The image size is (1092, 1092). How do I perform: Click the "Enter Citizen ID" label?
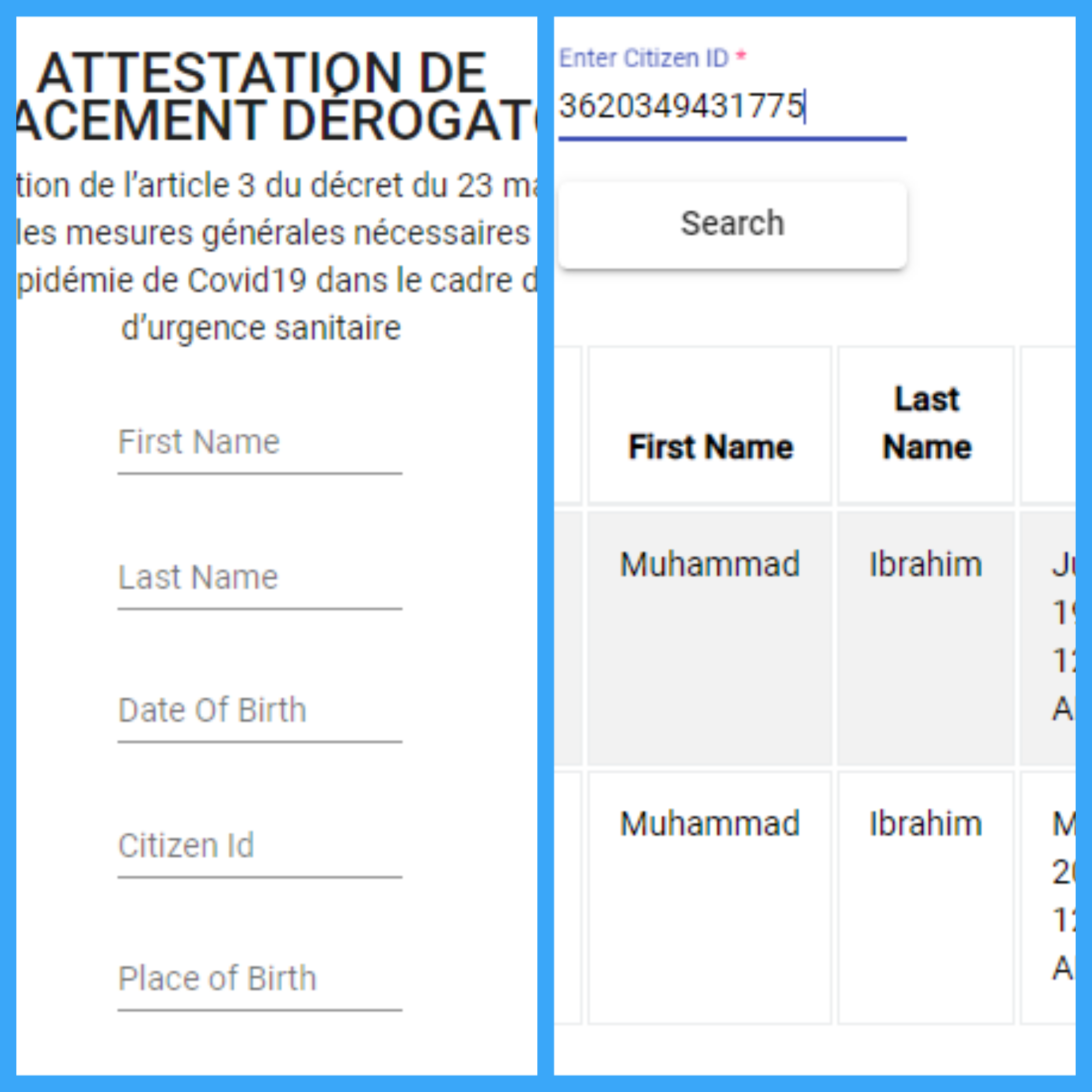644,58
